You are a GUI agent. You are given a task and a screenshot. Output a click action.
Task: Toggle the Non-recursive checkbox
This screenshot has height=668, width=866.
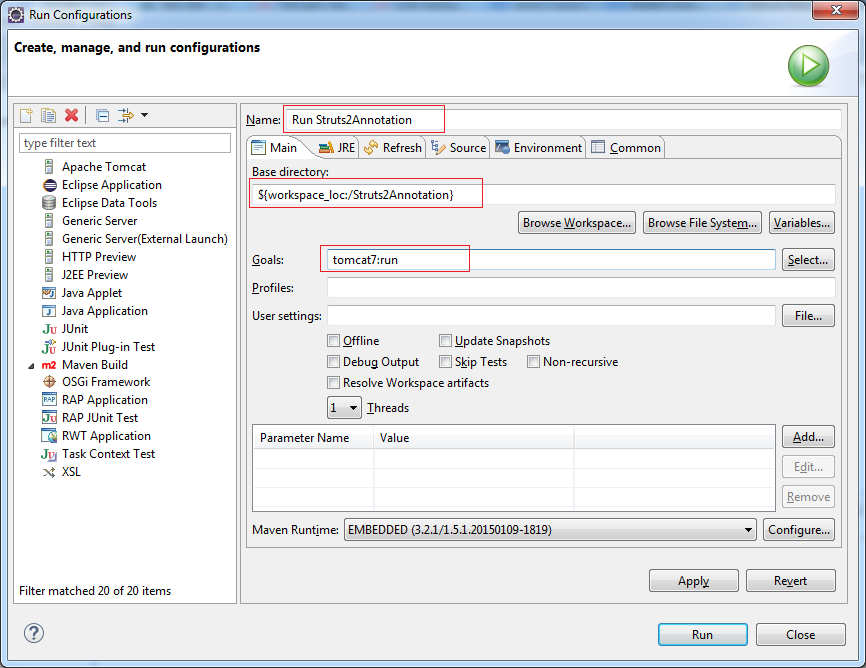[x=533, y=361]
